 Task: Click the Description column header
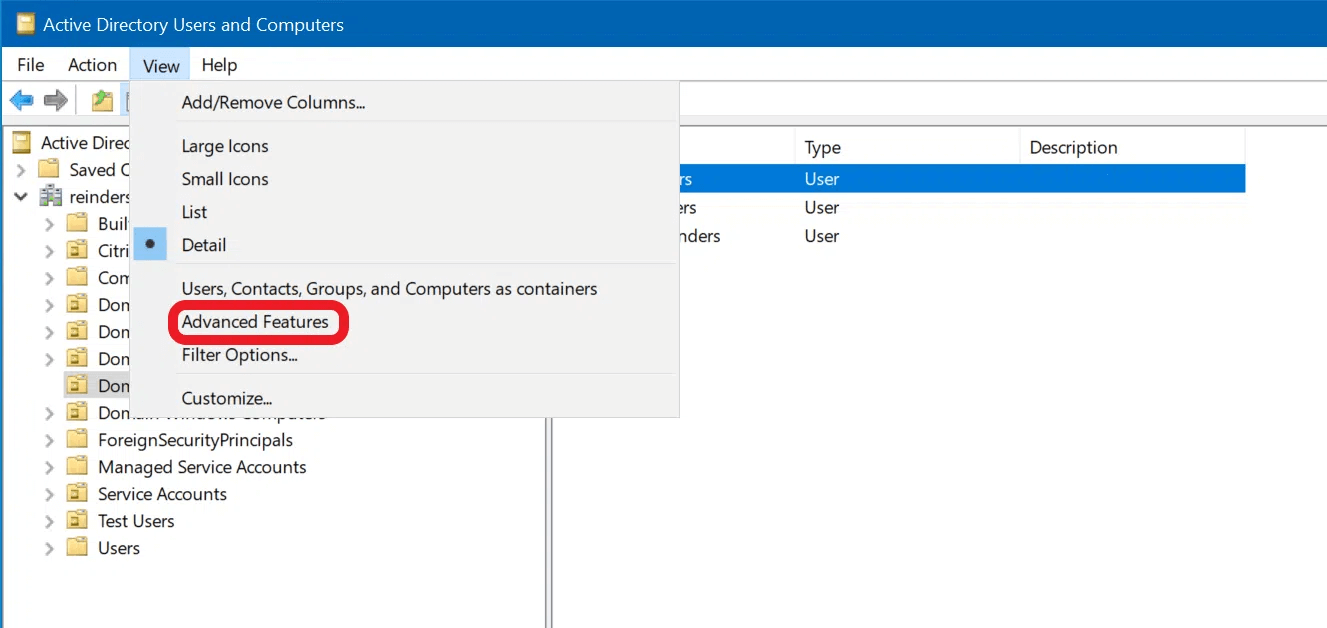point(1073,147)
